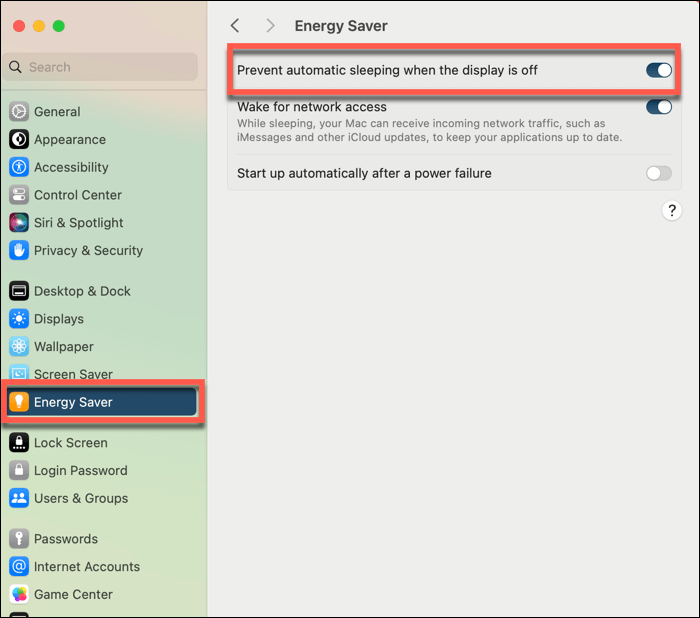Click the General gear icon in sidebar

(x=19, y=112)
